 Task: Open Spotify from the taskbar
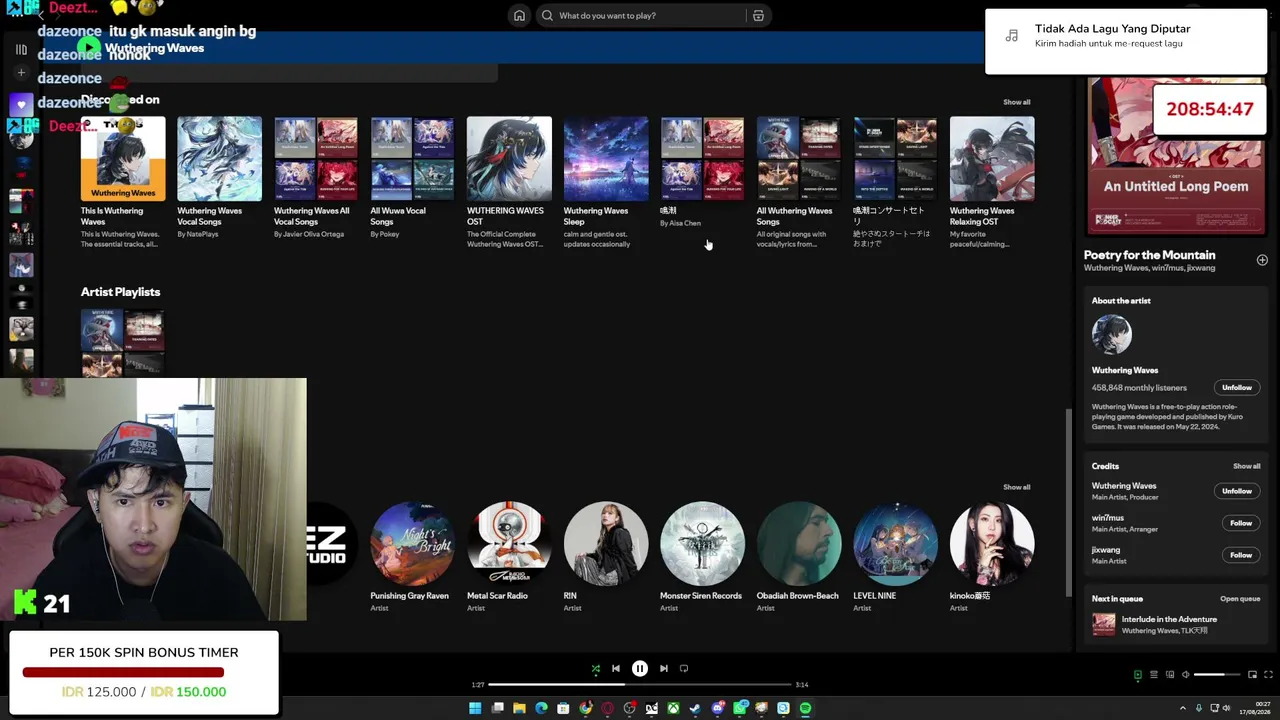pyautogui.click(x=805, y=708)
